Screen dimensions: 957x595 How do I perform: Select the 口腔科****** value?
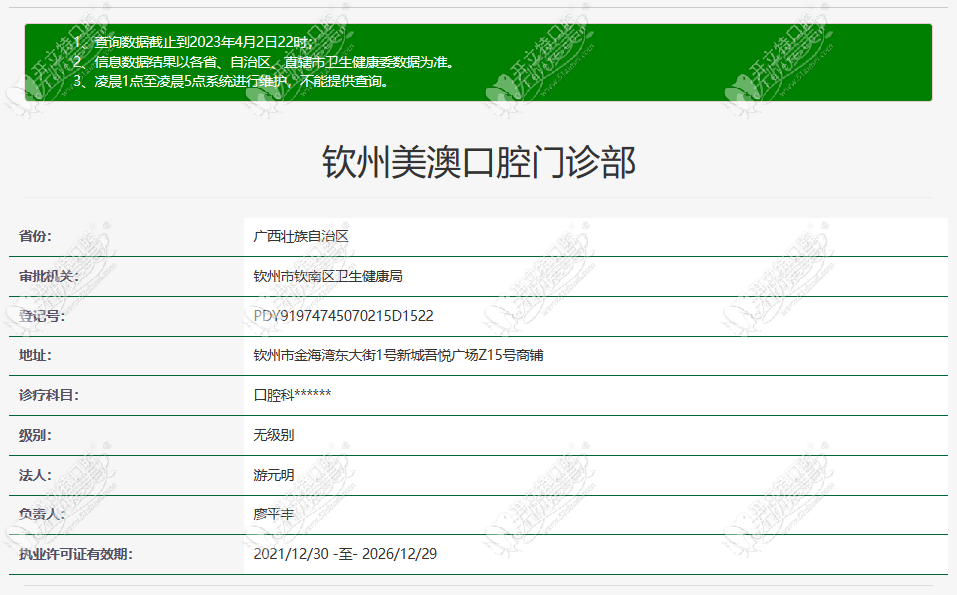point(292,395)
